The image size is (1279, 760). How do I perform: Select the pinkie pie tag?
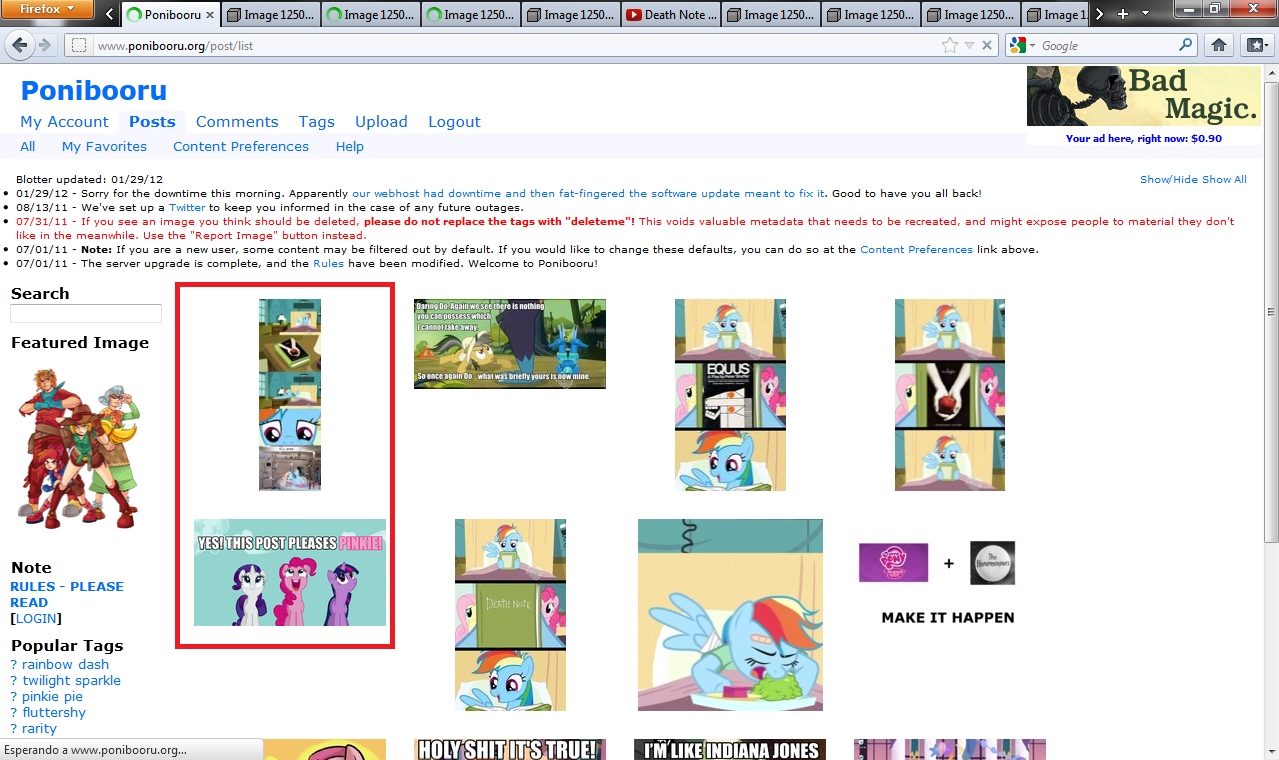[x=52, y=696]
